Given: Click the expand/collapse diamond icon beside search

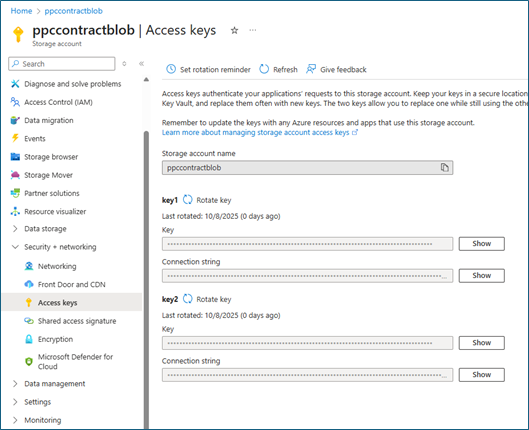Looking at the screenshot, I should pyautogui.click(x=124, y=64).
